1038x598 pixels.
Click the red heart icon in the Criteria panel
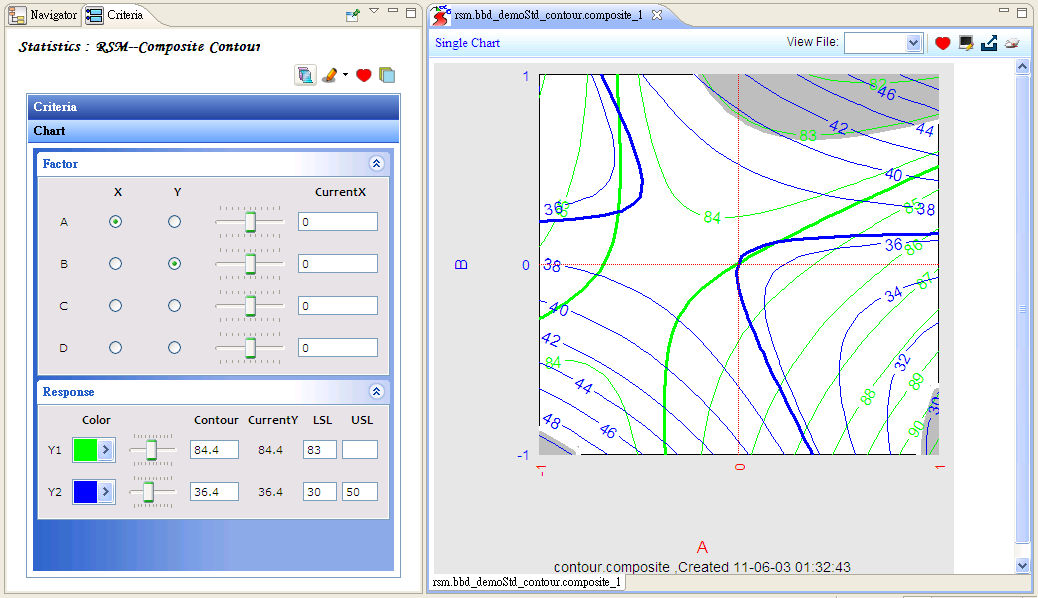coord(363,75)
